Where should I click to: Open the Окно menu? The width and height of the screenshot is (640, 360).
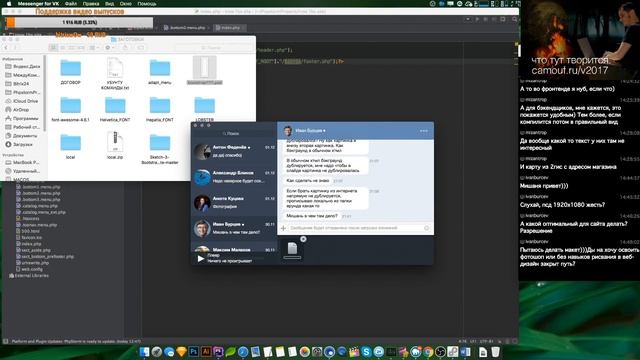(x=125, y=4)
